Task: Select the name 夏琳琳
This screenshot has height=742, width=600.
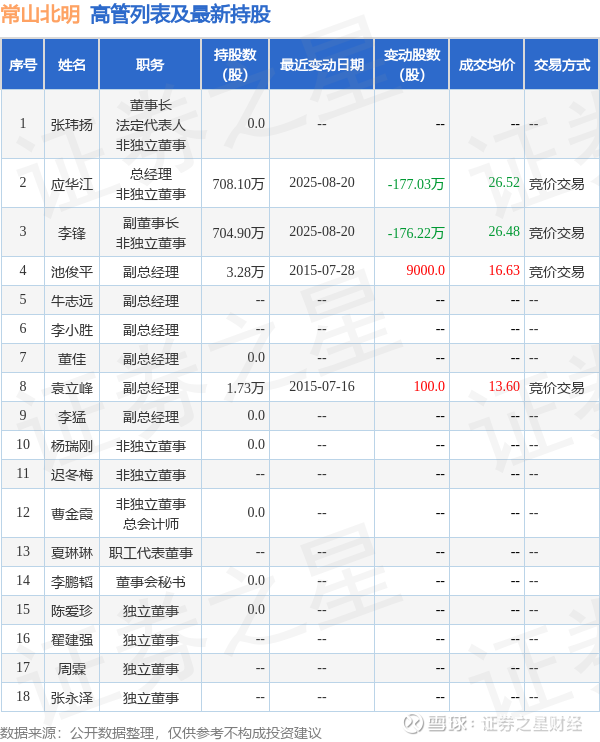Action: [72, 553]
